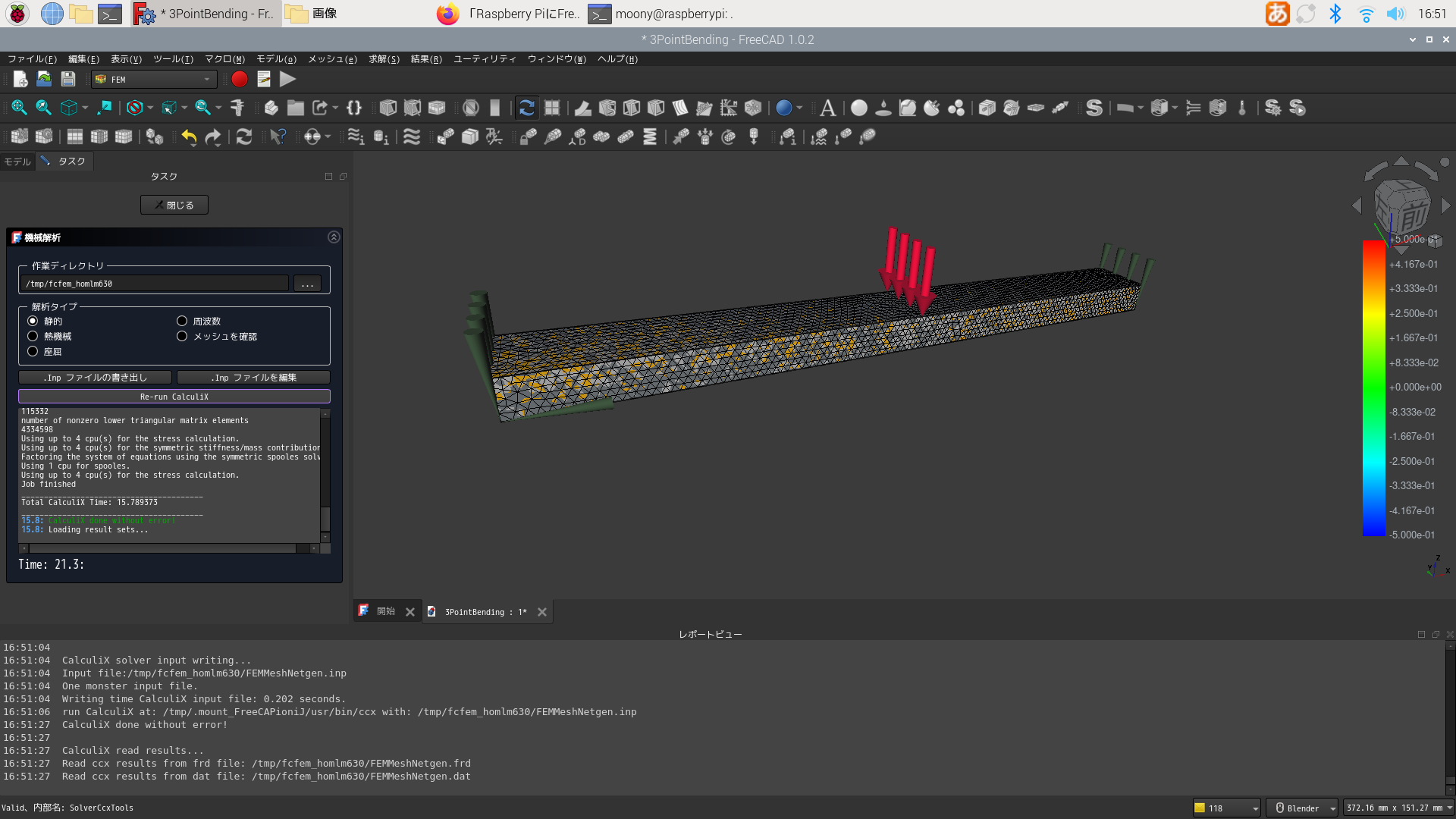This screenshot has height=819, width=1456.
Task: Open the メッシュ menu
Action: (x=332, y=59)
